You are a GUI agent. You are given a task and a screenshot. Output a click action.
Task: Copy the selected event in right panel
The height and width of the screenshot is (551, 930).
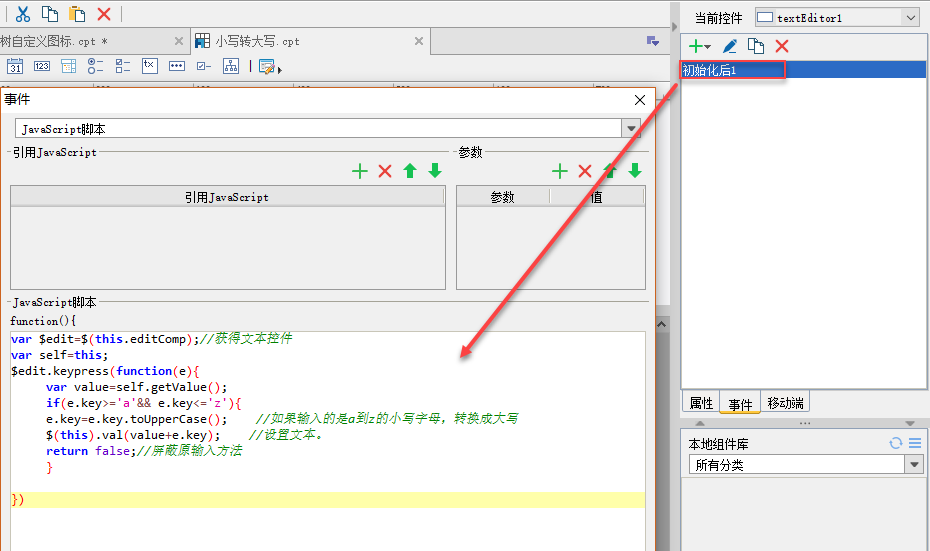click(756, 46)
